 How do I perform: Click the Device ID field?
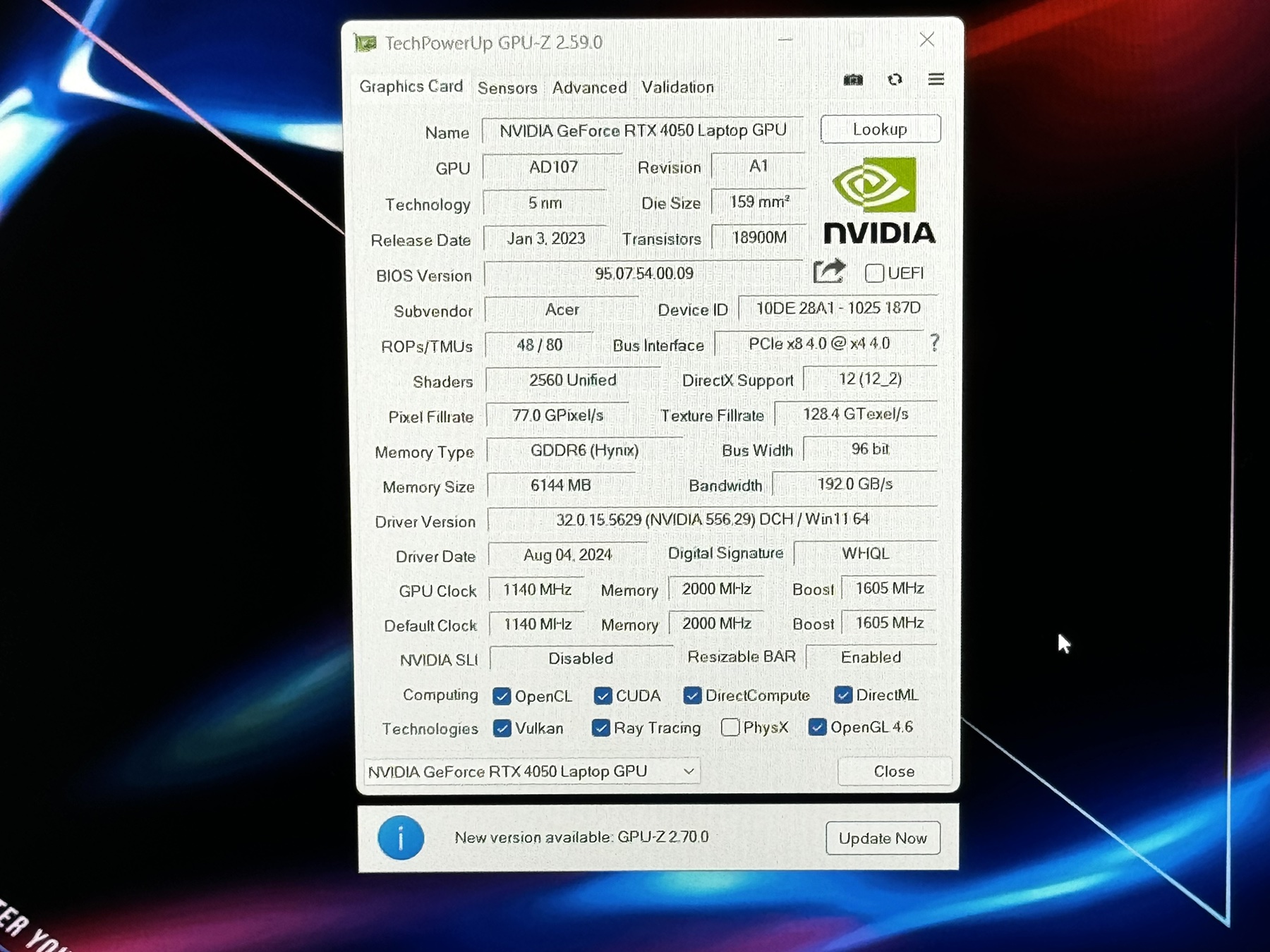pyautogui.click(x=838, y=308)
